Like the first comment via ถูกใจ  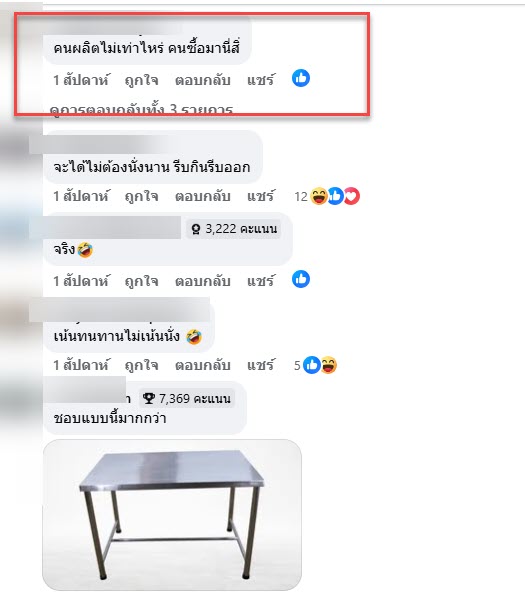click(141, 81)
